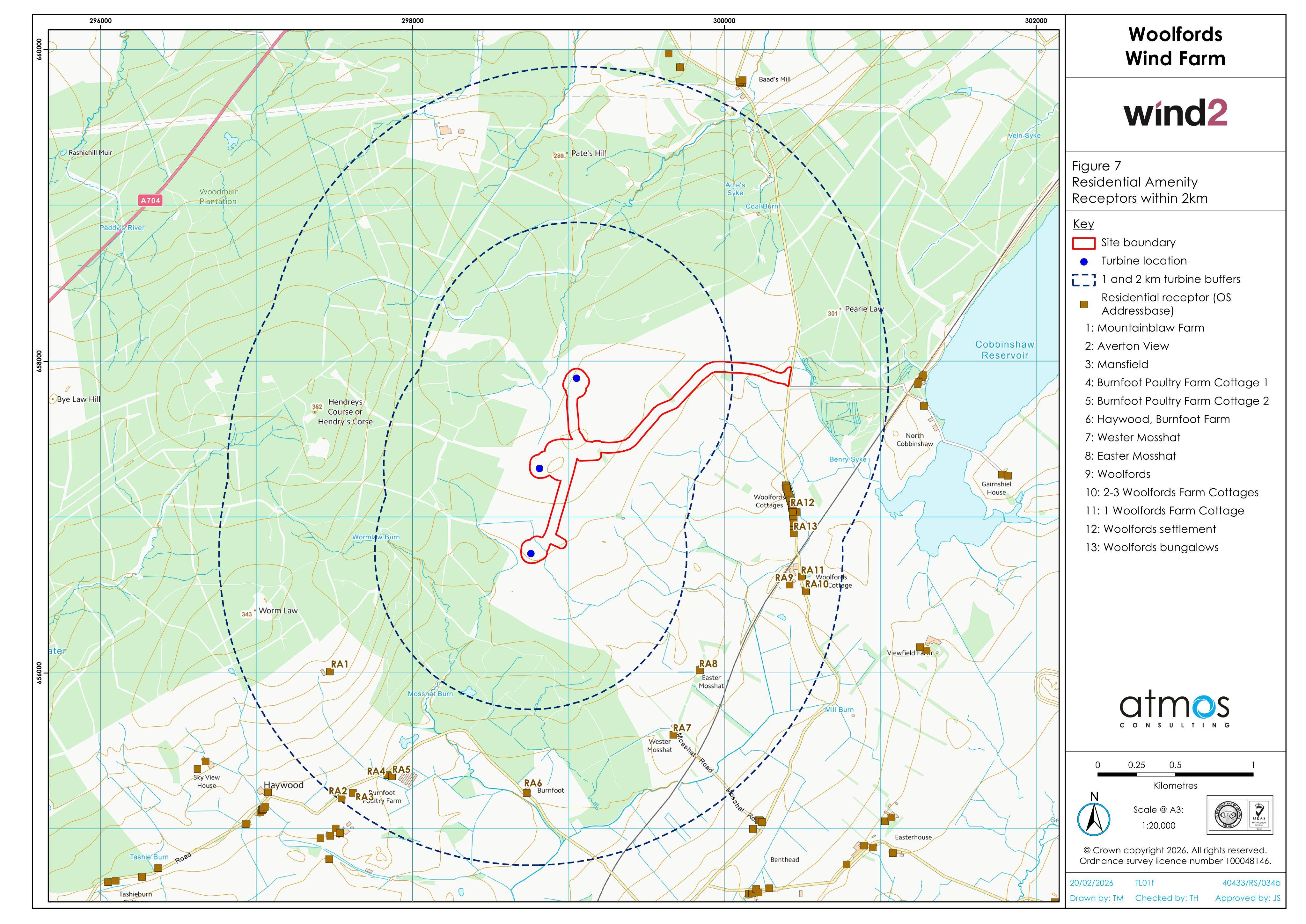Click the '298000' easting grid label

[x=412, y=21]
